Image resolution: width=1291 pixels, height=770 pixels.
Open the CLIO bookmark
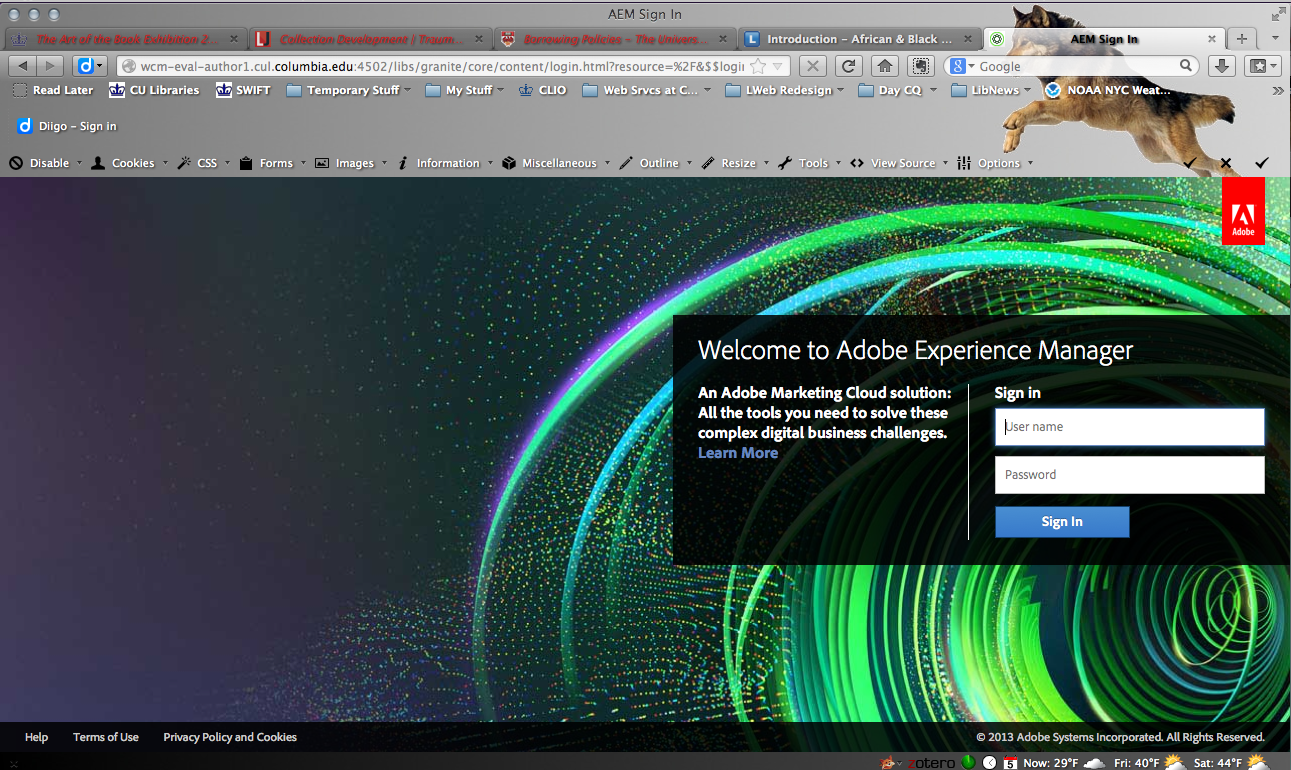point(542,90)
